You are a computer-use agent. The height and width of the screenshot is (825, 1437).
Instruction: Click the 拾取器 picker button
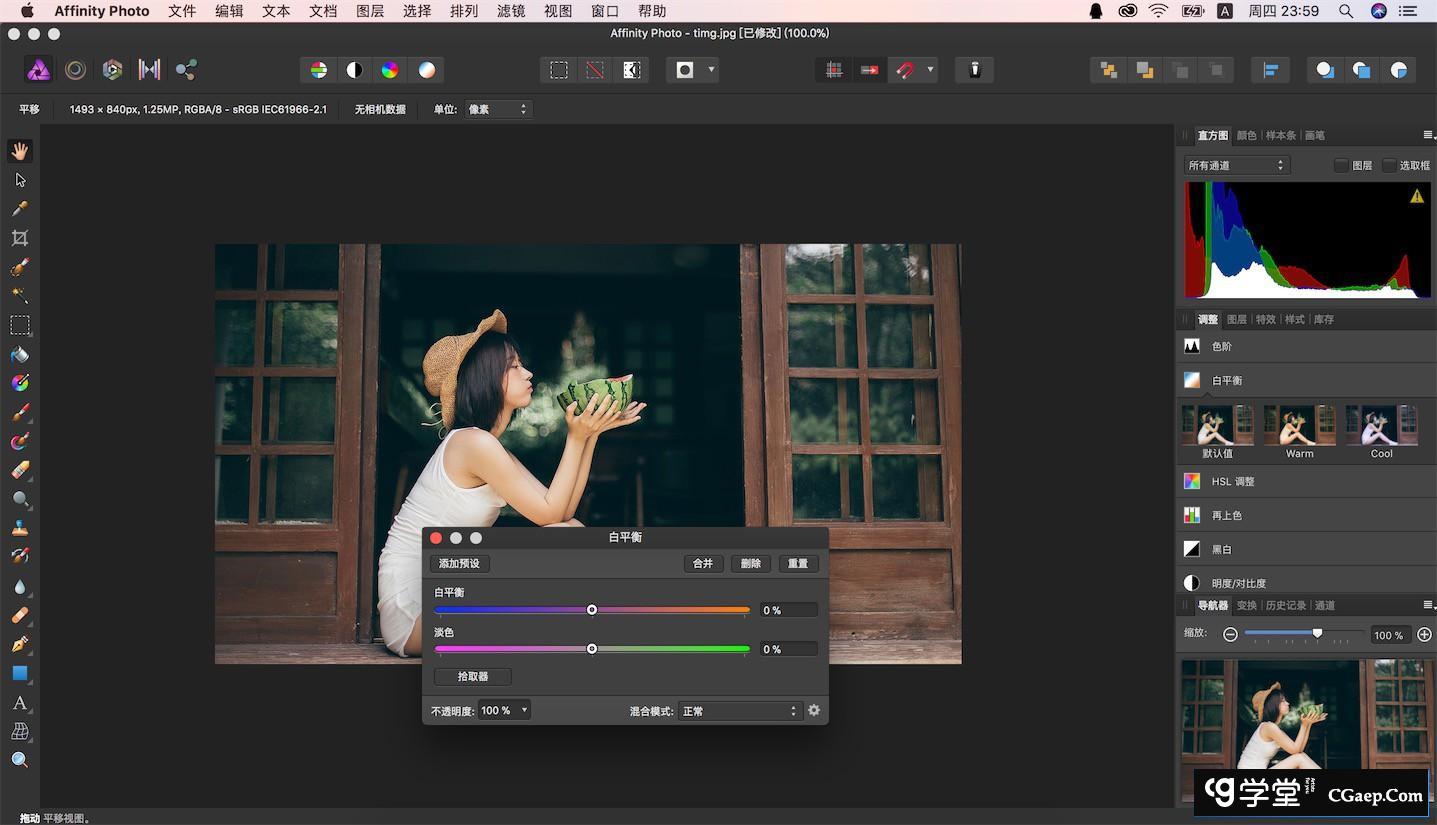pos(472,676)
